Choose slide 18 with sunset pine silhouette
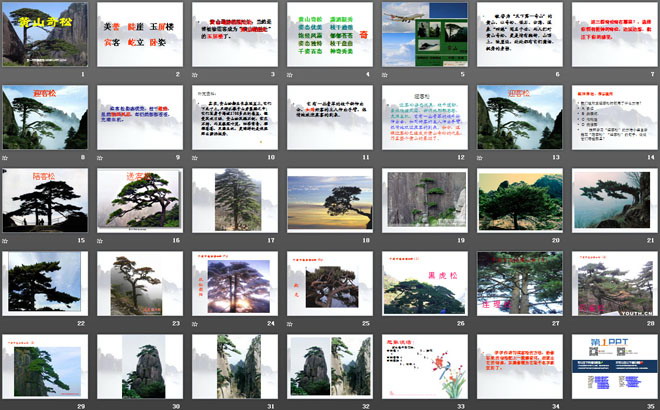 tap(329, 200)
